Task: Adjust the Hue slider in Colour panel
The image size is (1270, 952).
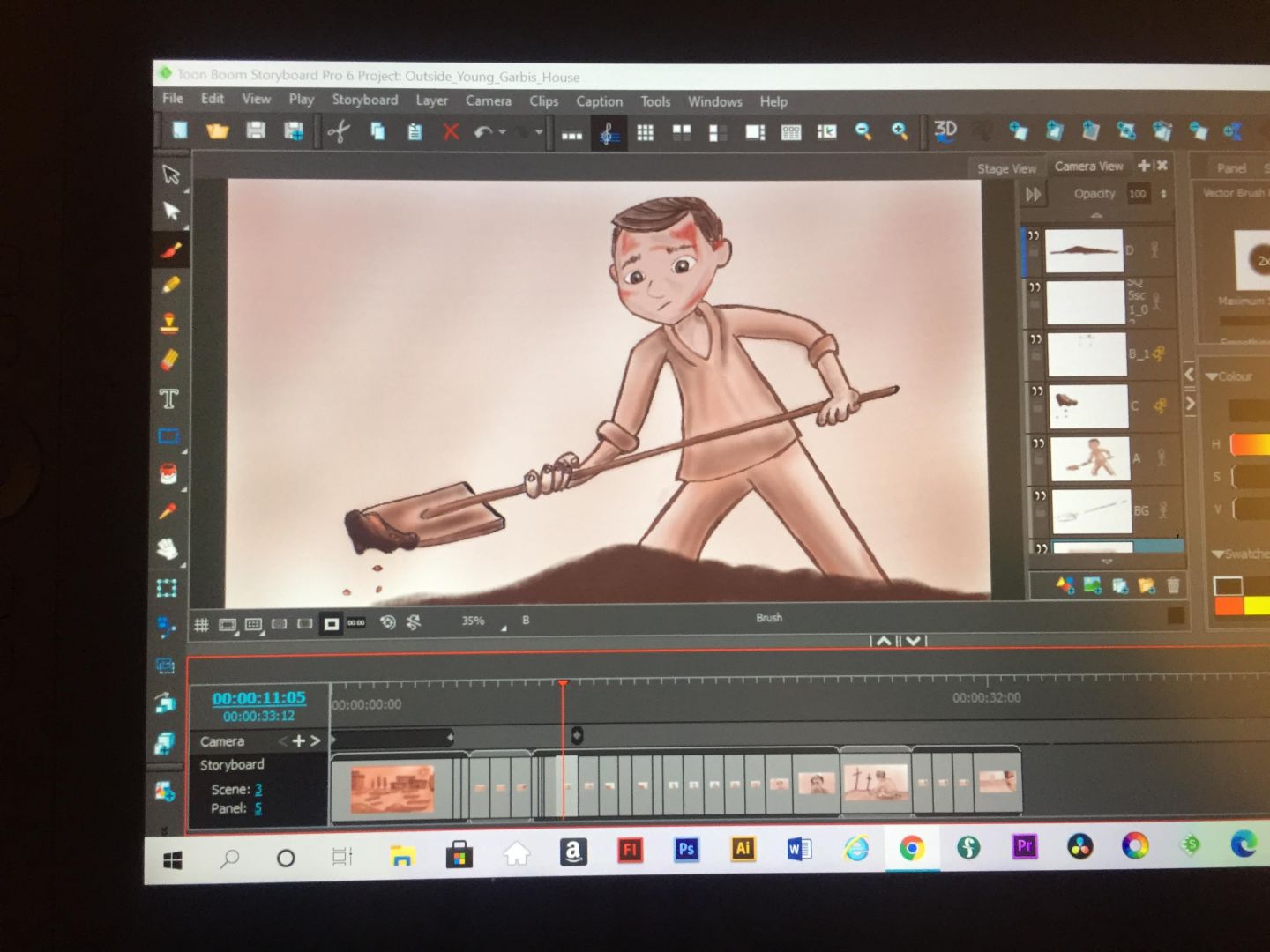Action: 1250,444
